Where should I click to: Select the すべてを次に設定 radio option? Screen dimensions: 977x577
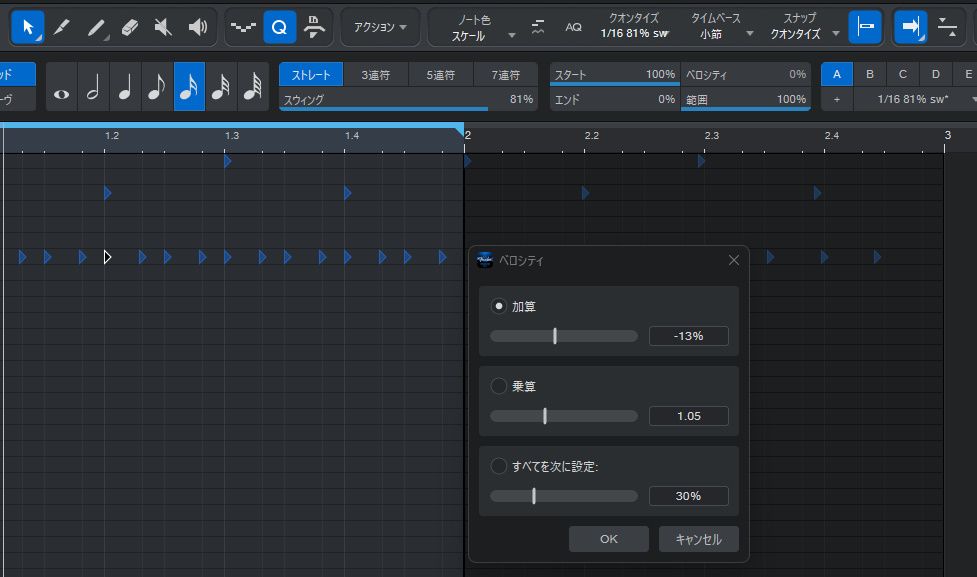(x=499, y=466)
